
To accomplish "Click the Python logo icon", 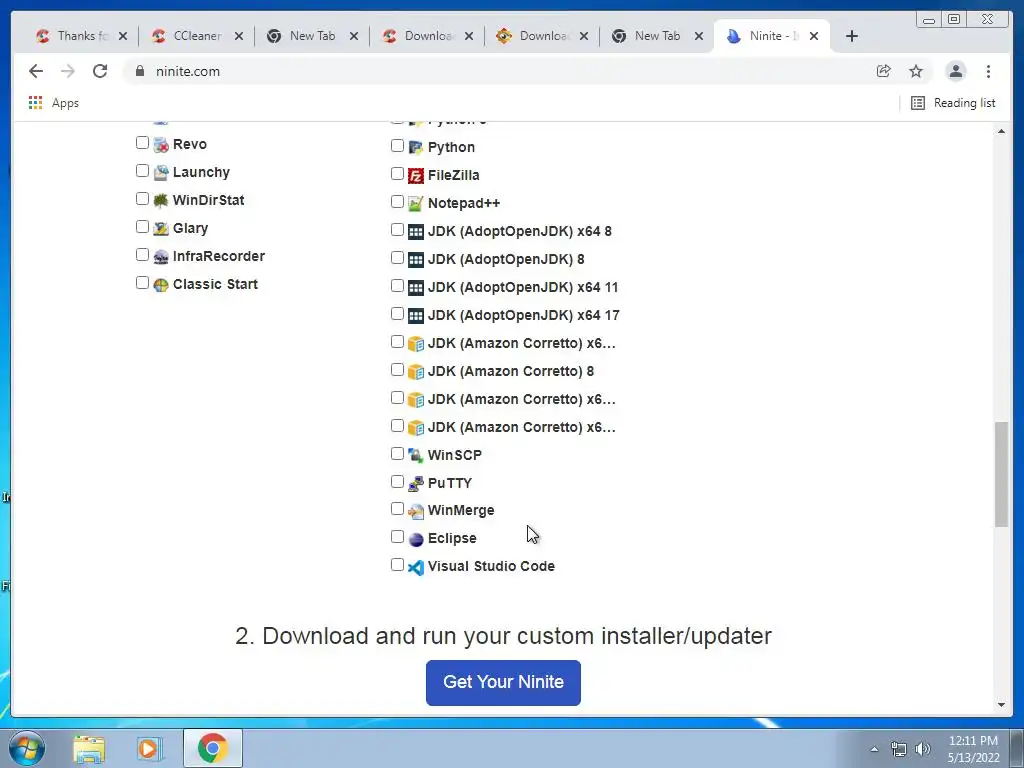I will coord(415,148).
